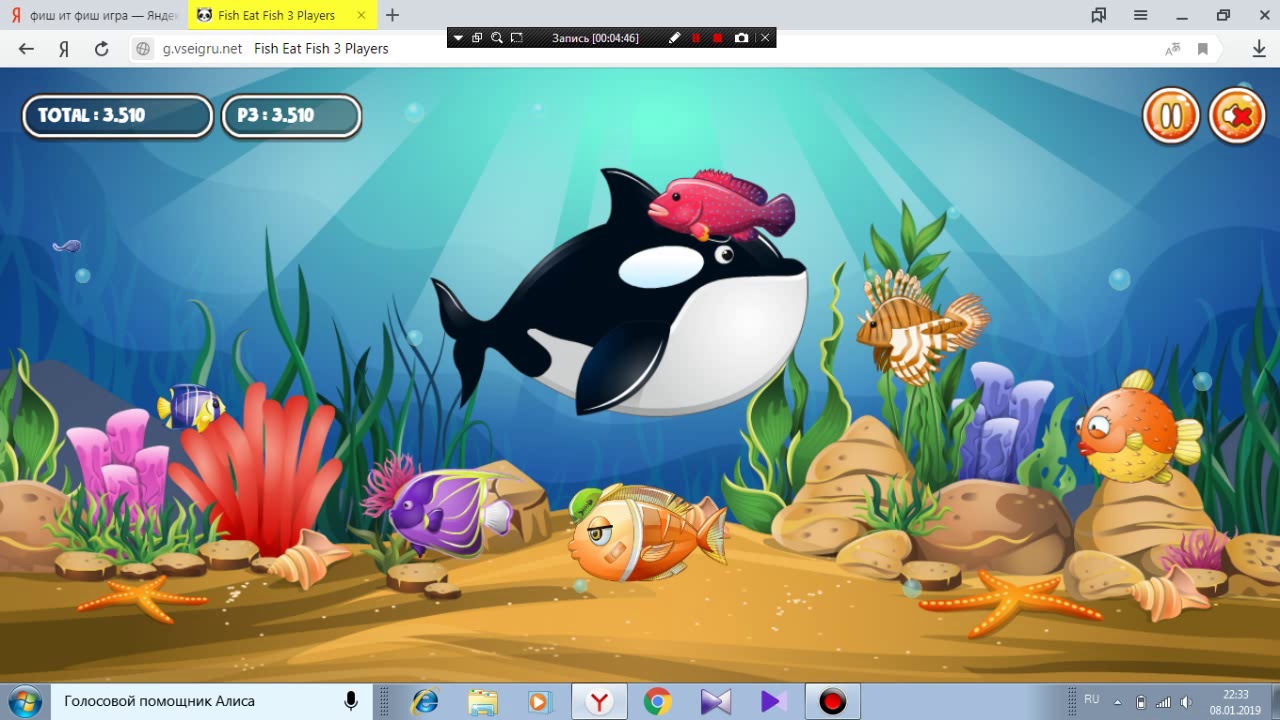The width and height of the screenshot is (1280, 720).
Task: Stop the screen recording
Action: pos(717,38)
